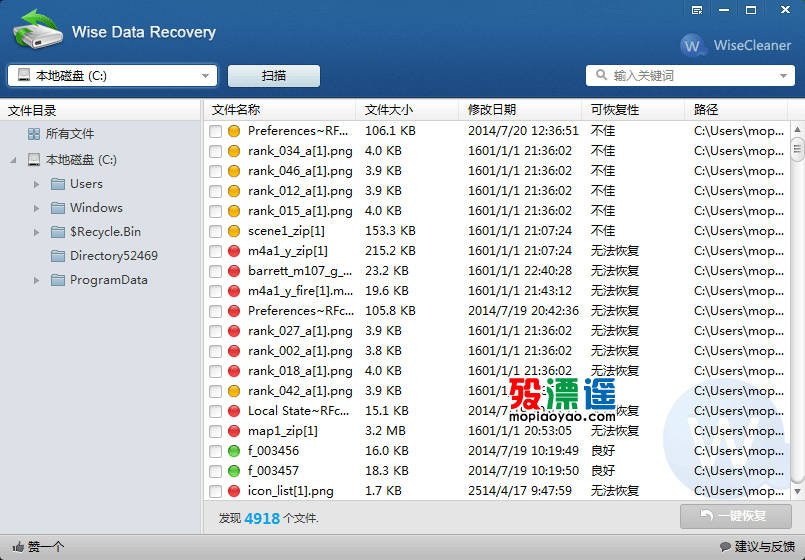
Task: Click the scrollbar up arrow
Action: [797, 129]
